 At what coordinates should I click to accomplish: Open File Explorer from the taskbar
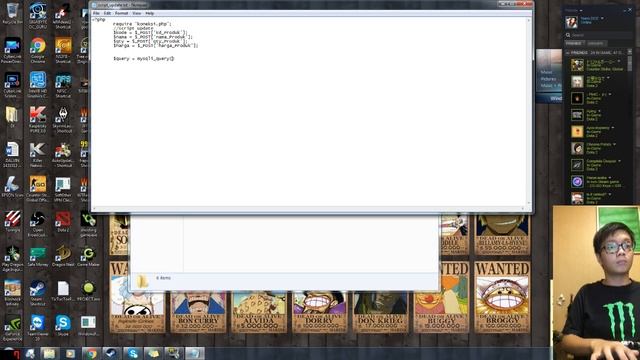click(x=49, y=353)
